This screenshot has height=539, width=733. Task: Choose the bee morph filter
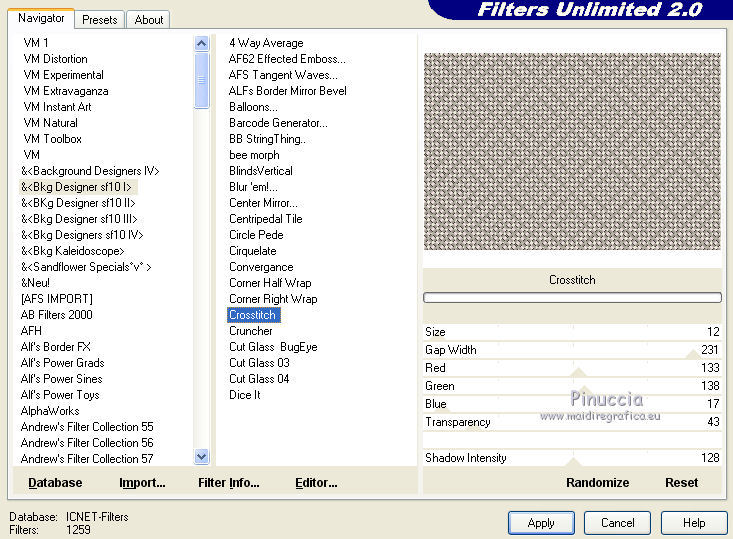pyautogui.click(x=254, y=155)
